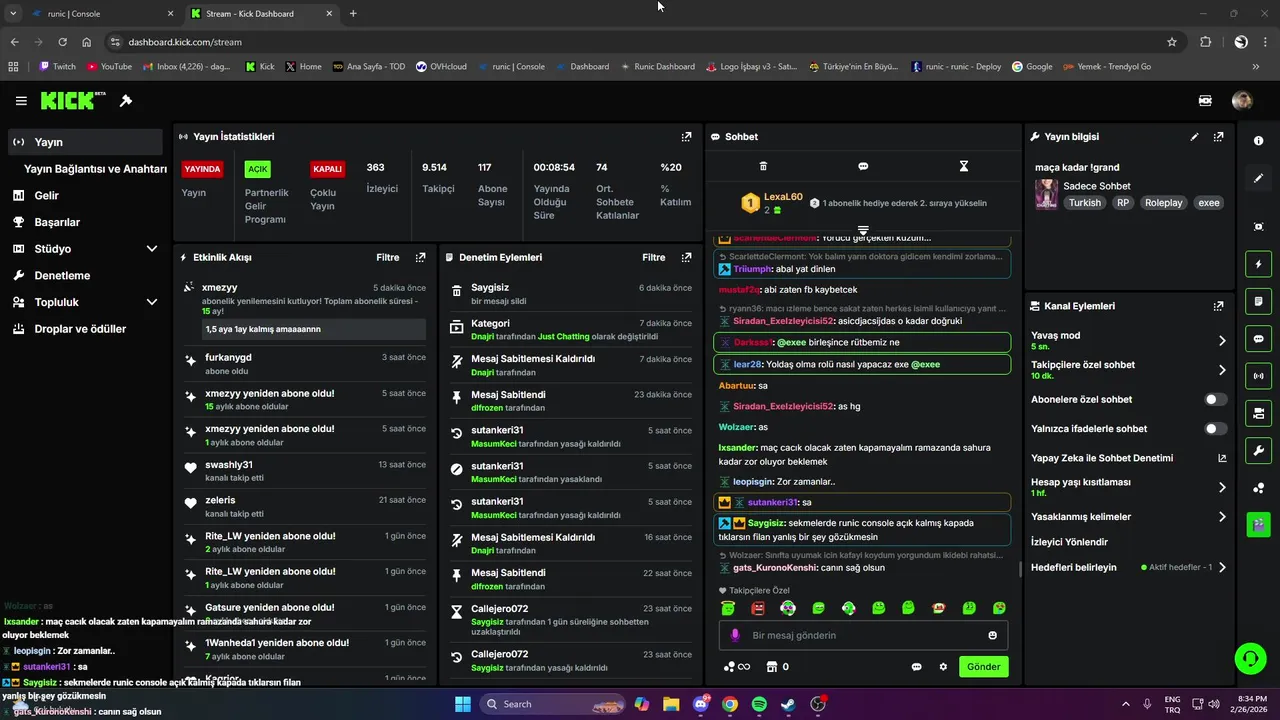Viewport: 1280px width, 720px height.
Task: Open Filtre in Etkinlik Akışı panel
Action: coord(388,257)
